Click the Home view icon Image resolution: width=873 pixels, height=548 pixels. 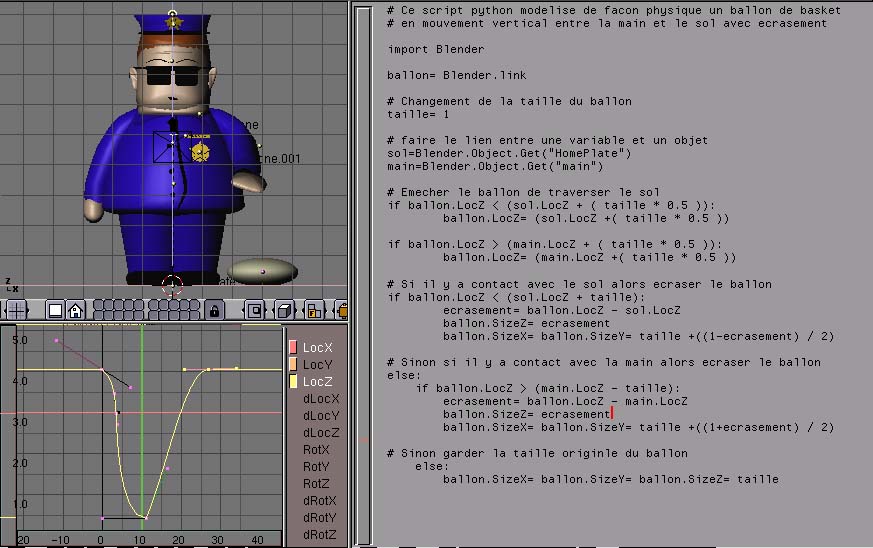tap(75, 310)
